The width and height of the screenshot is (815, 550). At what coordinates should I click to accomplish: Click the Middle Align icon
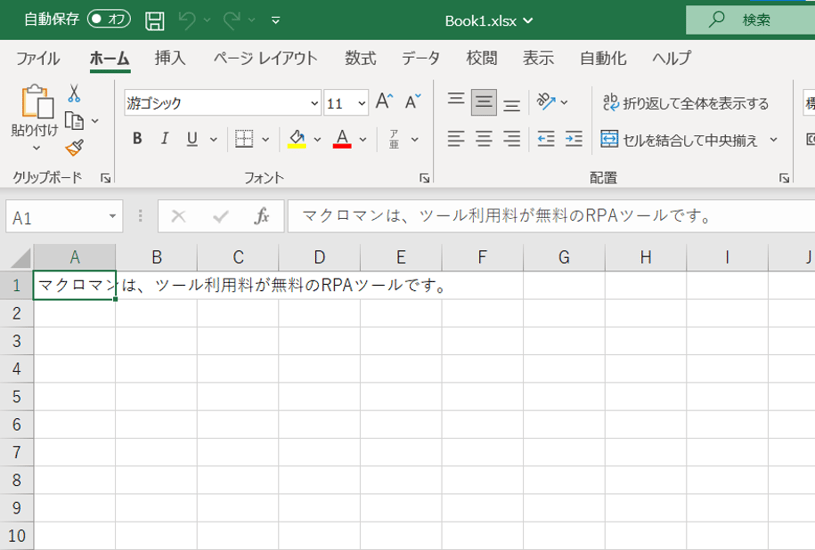[x=484, y=102]
